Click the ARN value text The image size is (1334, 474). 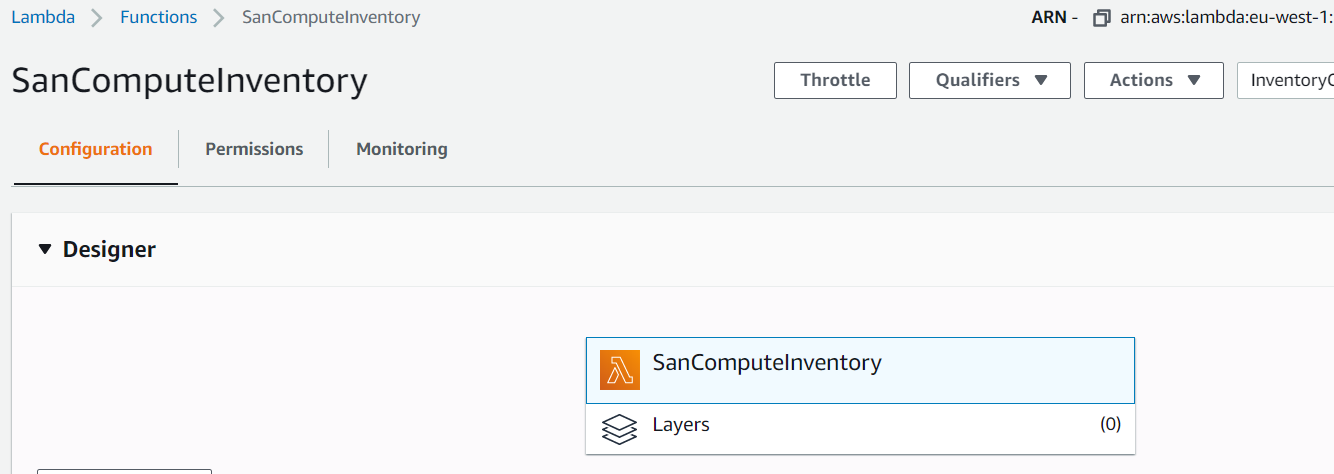click(x=1226, y=18)
